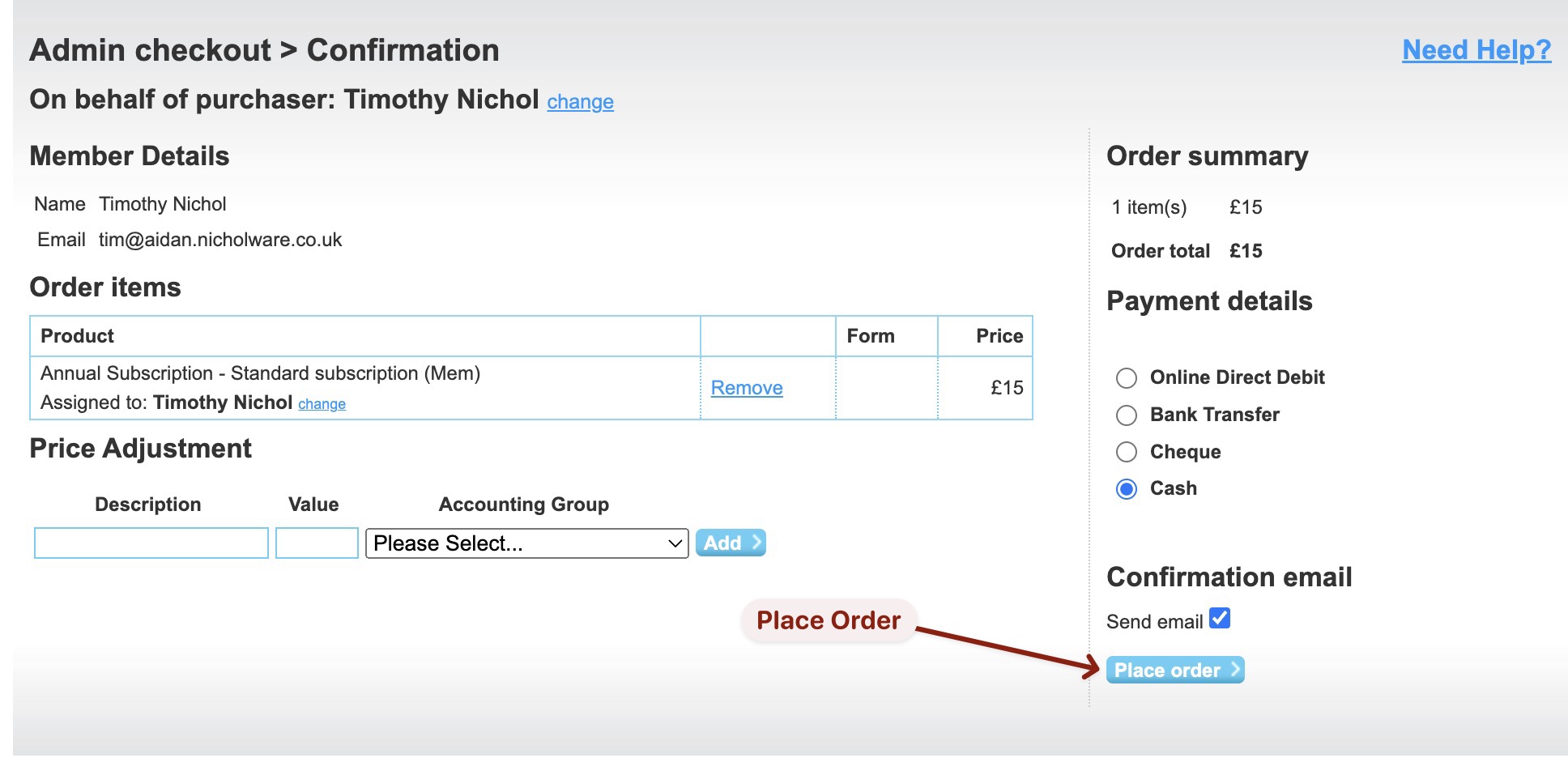Select Online Direct Debit payment option
The width and height of the screenshot is (1568, 758).
pyautogui.click(x=1127, y=378)
